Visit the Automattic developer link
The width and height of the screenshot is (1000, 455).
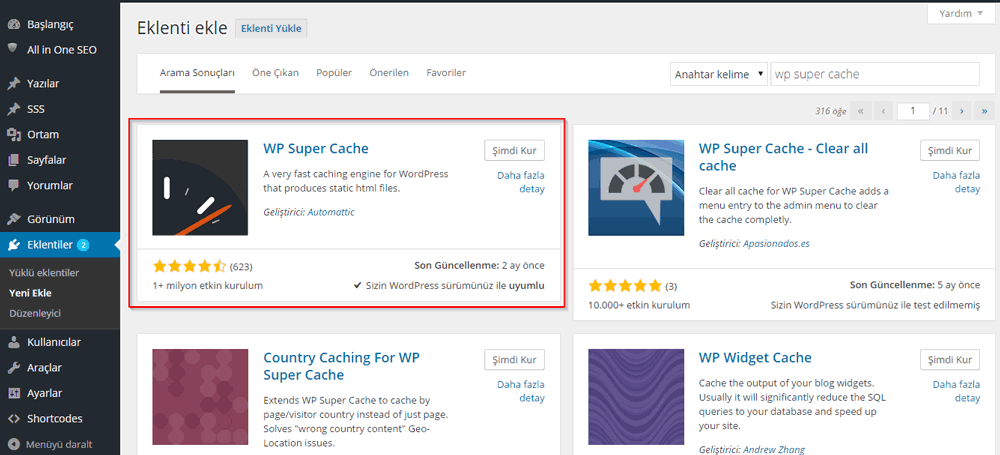(331, 212)
